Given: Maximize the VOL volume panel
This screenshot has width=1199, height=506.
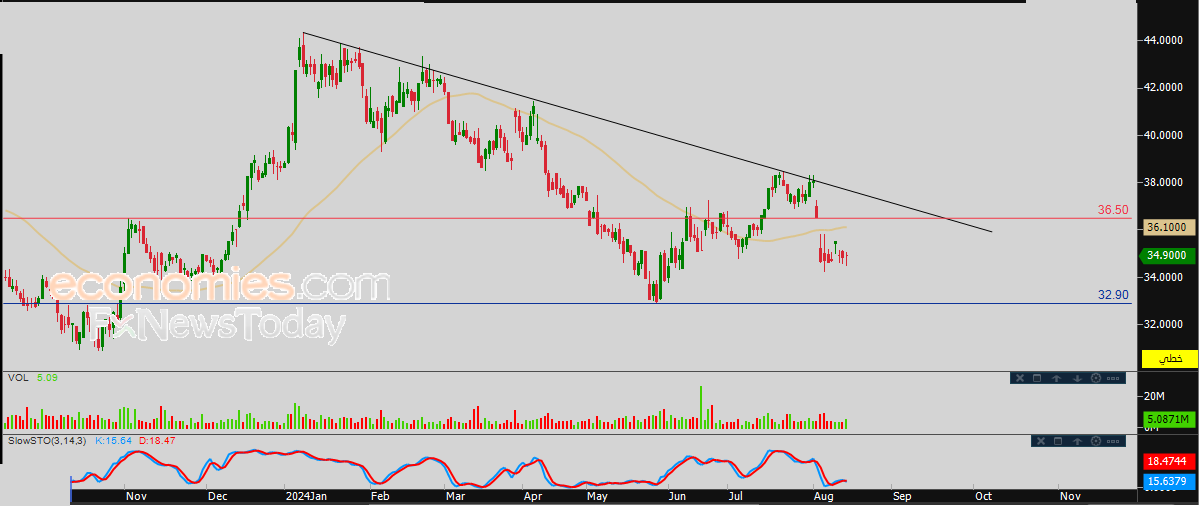Looking at the screenshot, I should pos(1037,378).
